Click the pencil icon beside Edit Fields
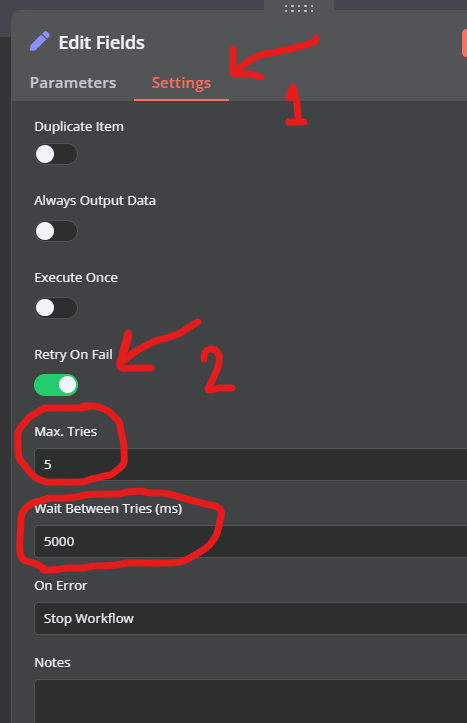The width and height of the screenshot is (467, 723). point(40,41)
